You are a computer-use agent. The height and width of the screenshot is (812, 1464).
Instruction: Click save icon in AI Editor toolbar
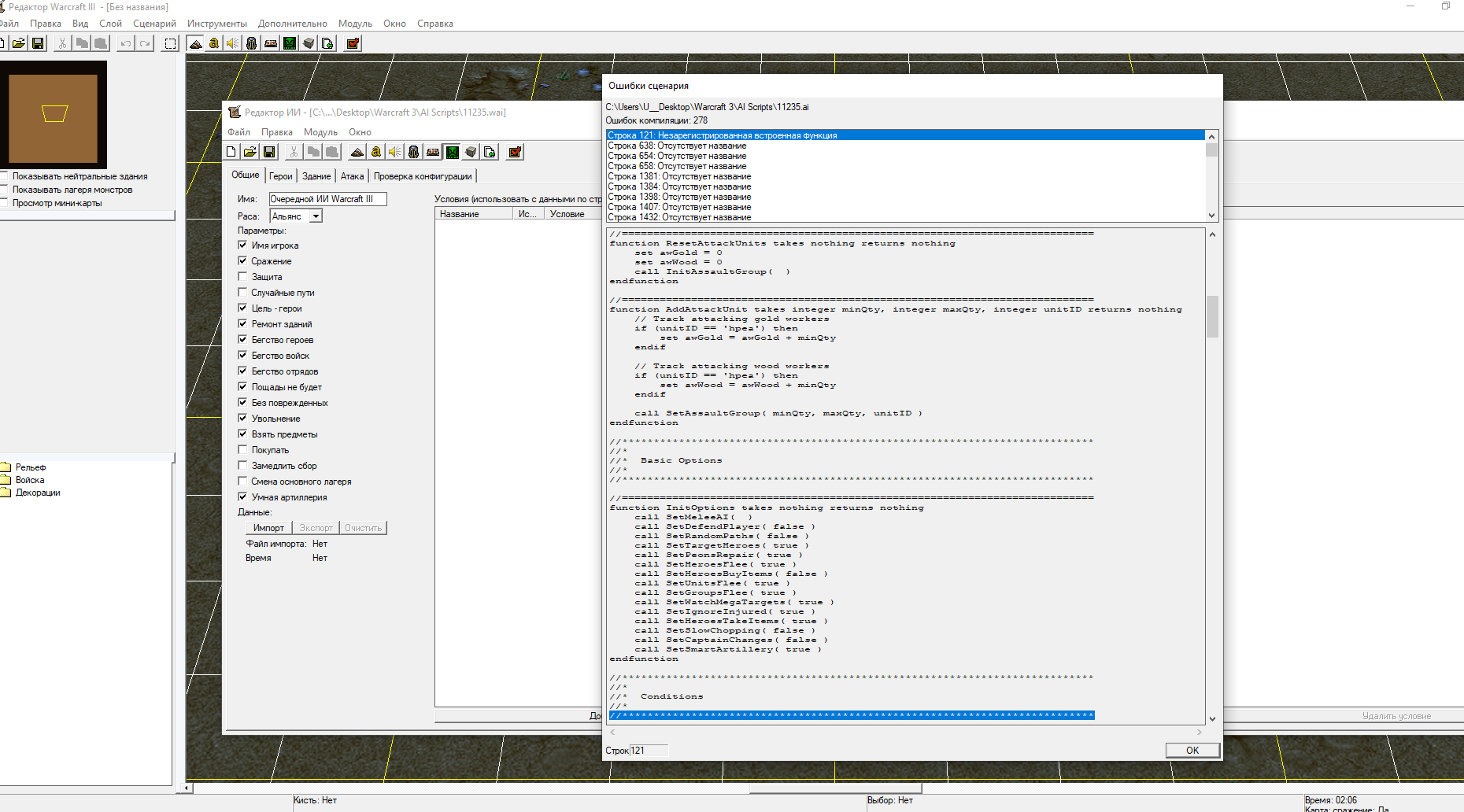[269, 152]
